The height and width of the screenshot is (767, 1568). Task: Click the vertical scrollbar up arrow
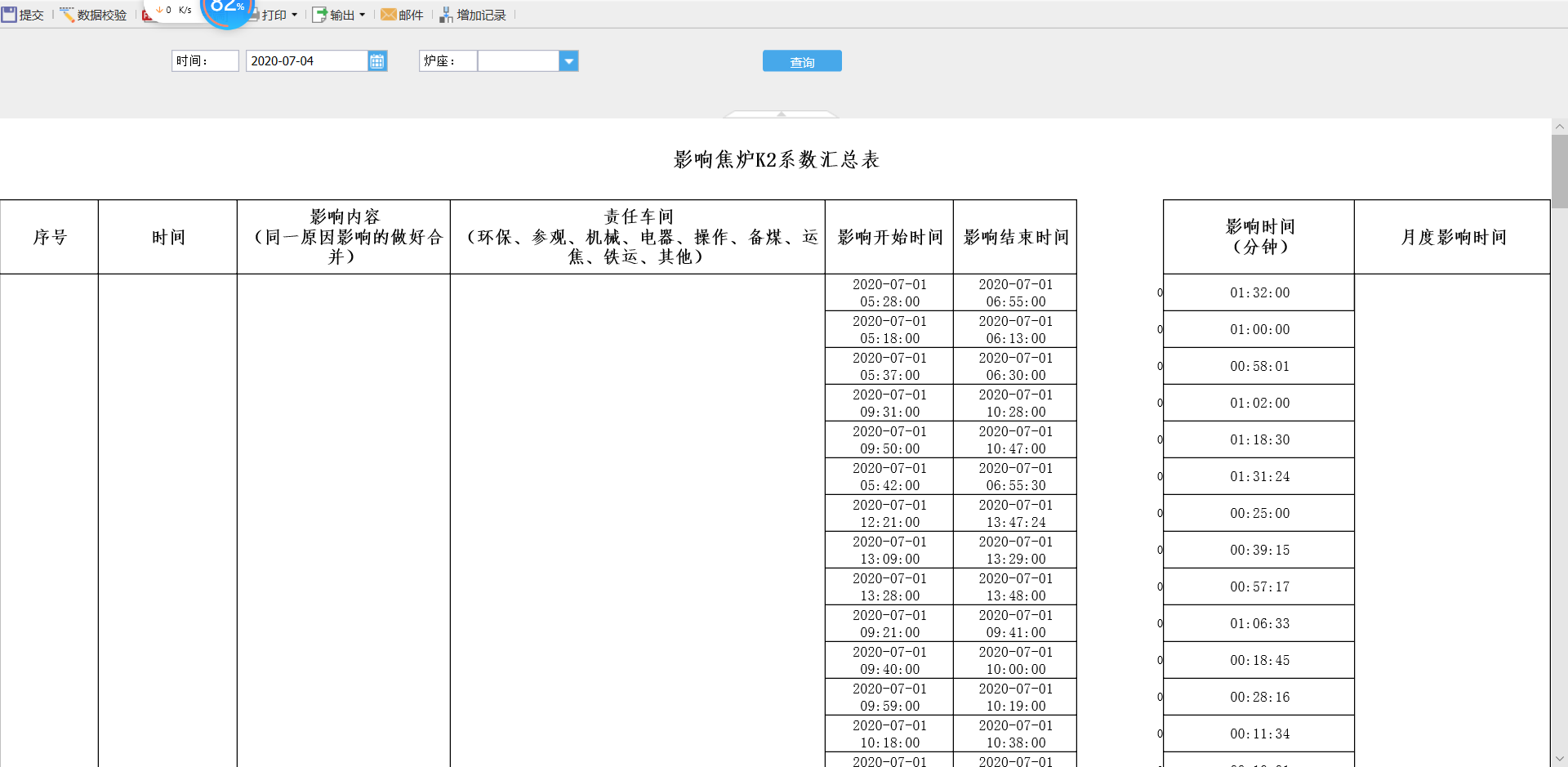[x=1560, y=127]
